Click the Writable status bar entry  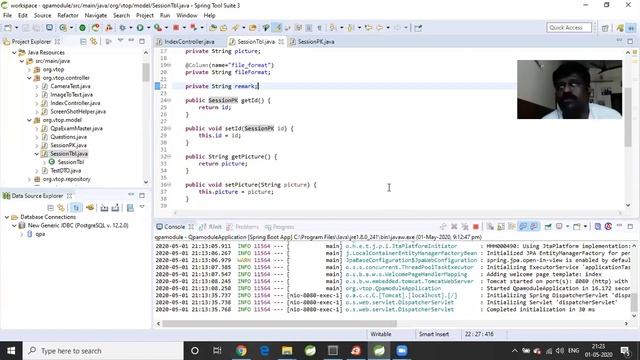point(381,334)
